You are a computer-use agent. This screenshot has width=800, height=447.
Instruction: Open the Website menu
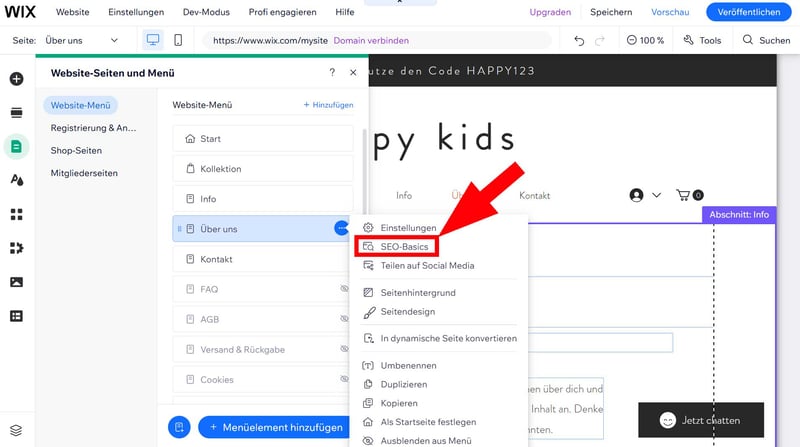pos(72,12)
